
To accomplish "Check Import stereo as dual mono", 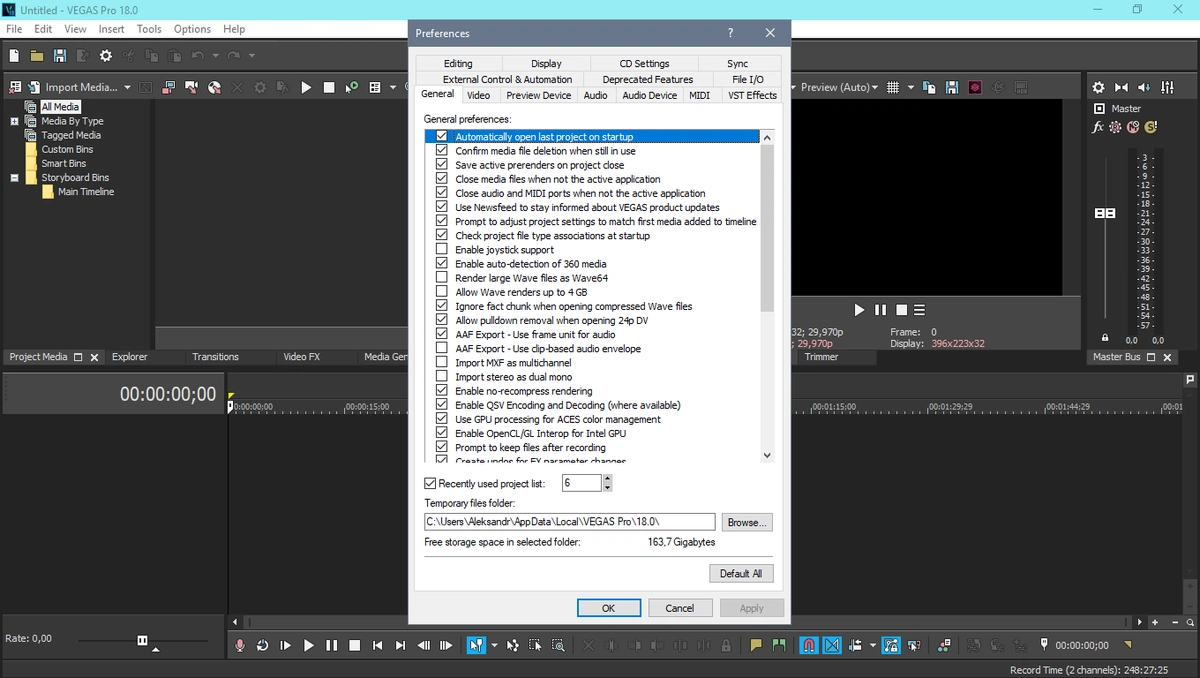I will (442, 376).
